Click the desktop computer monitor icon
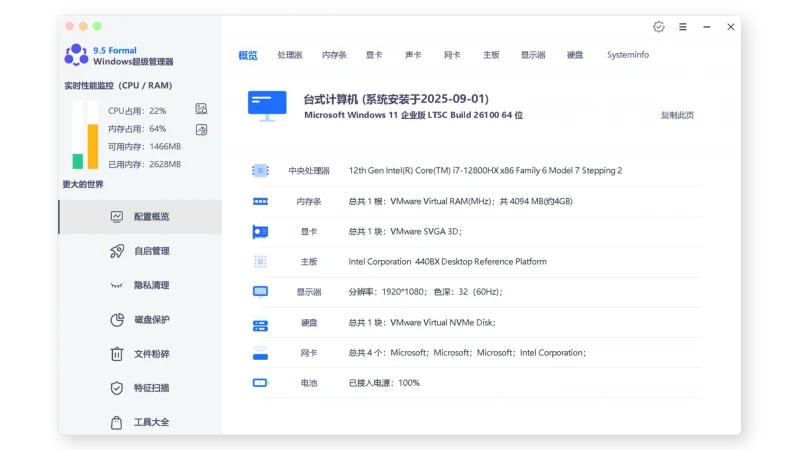Viewport: 800px width, 450px height. click(x=267, y=106)
